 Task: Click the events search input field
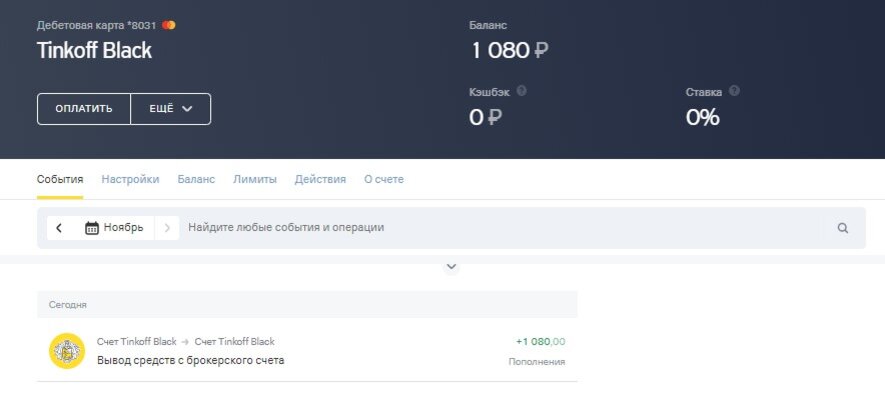502,228
